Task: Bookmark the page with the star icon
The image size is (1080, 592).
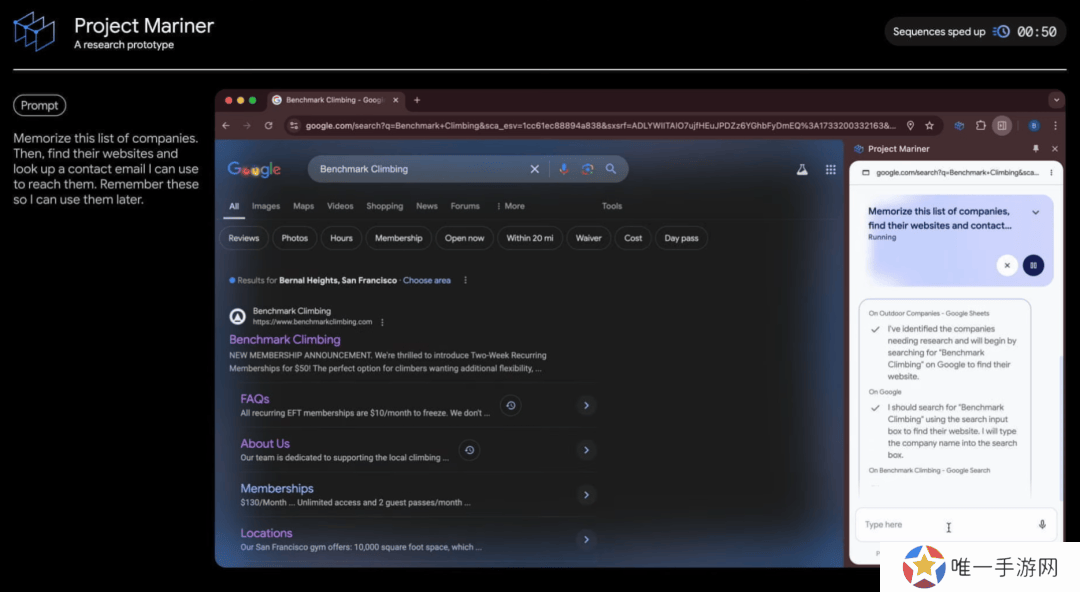Action: (x=930, y=125)
